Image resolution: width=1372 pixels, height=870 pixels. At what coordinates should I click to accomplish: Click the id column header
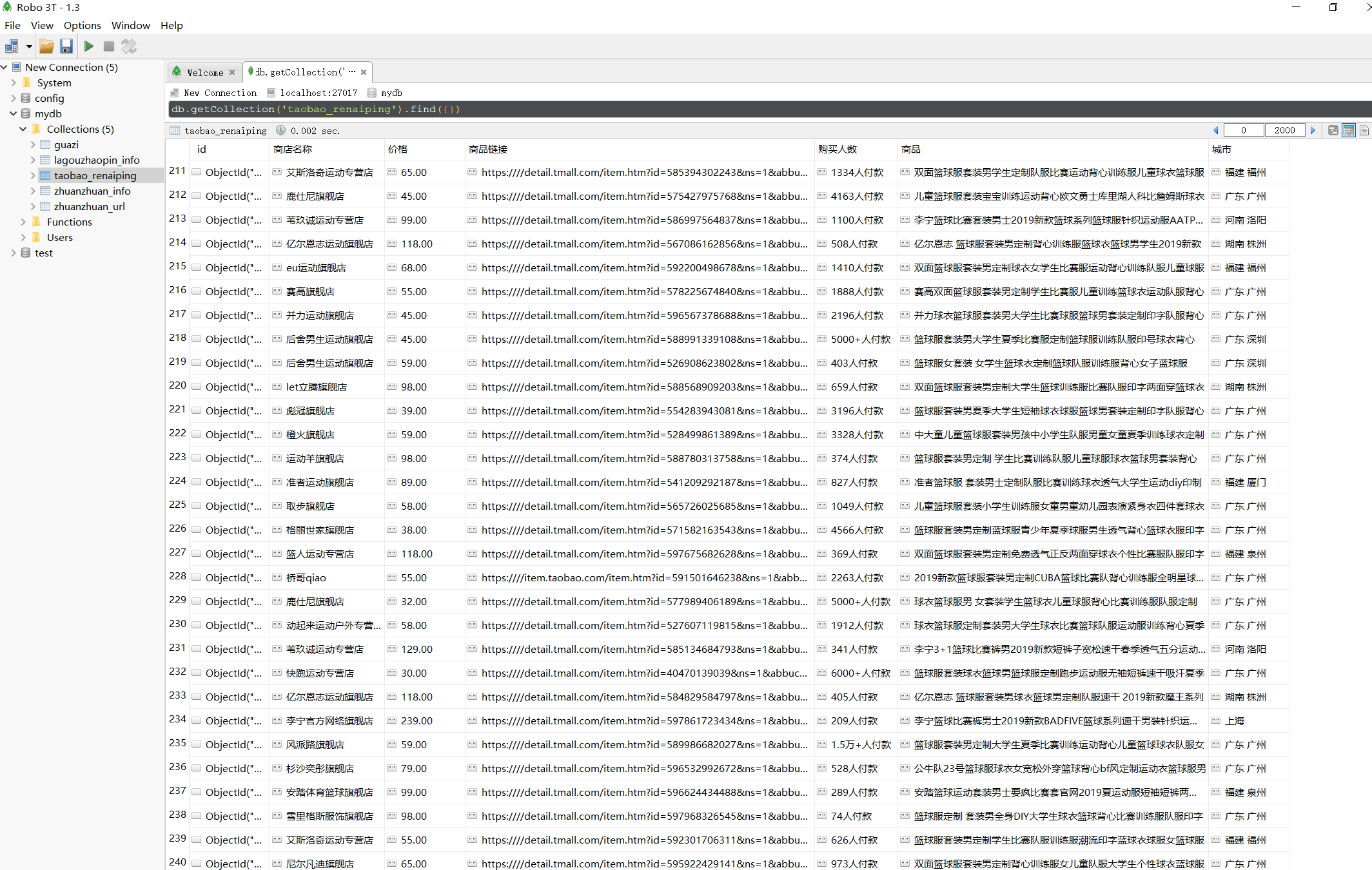pos(229,149)
